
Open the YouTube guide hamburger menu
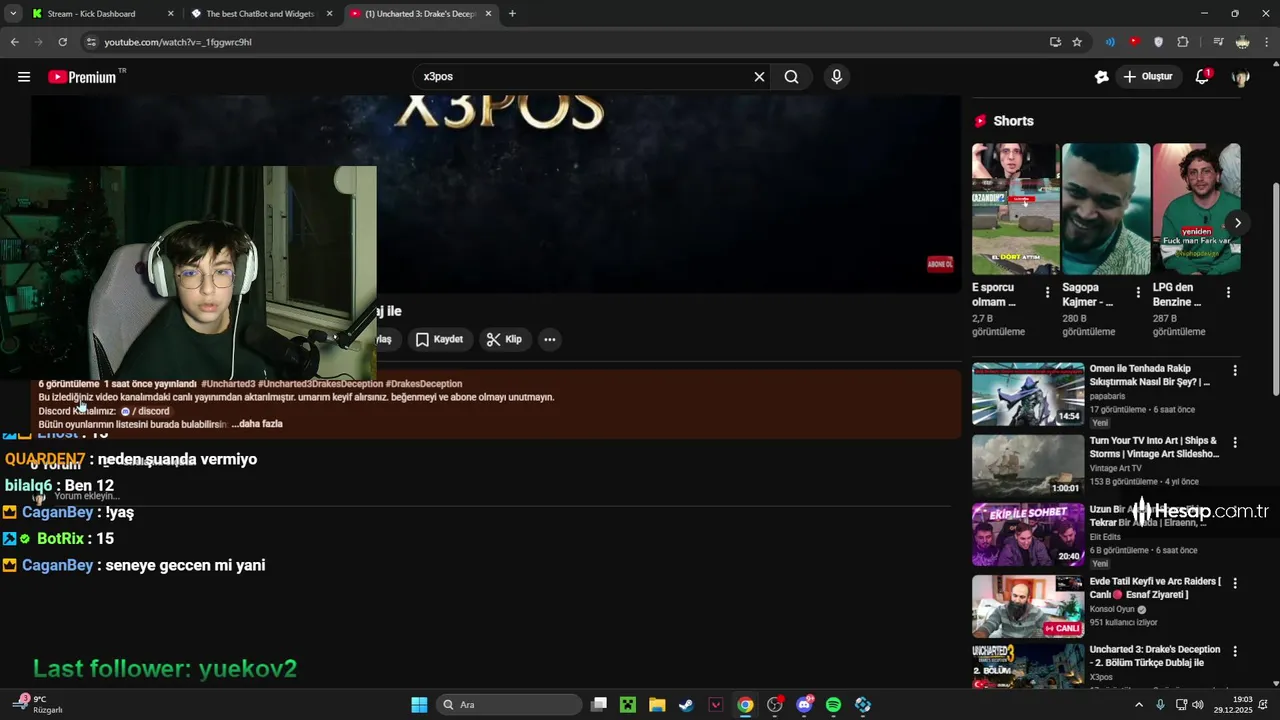point(24,77)
